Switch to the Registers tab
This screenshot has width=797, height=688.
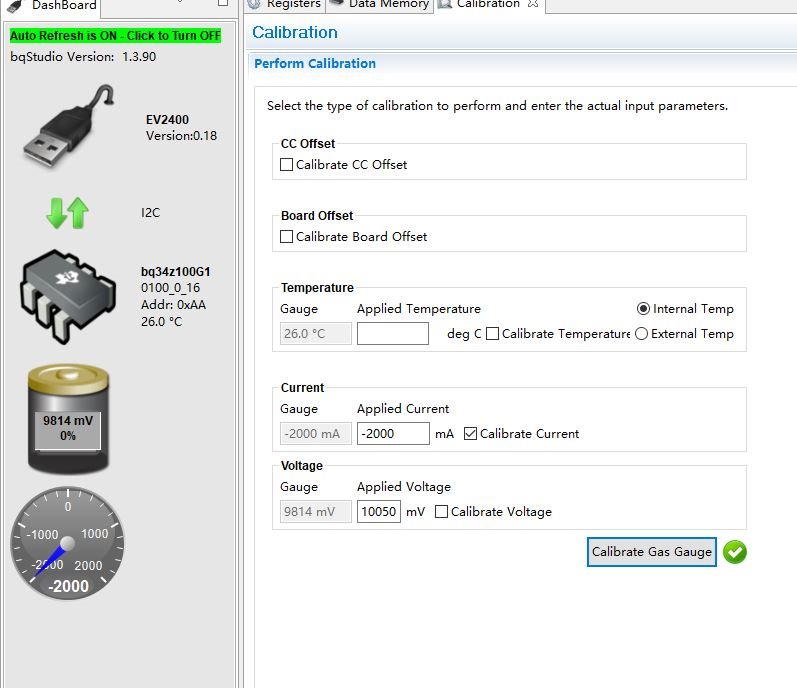pyautogui.click(x=285, y=4)
